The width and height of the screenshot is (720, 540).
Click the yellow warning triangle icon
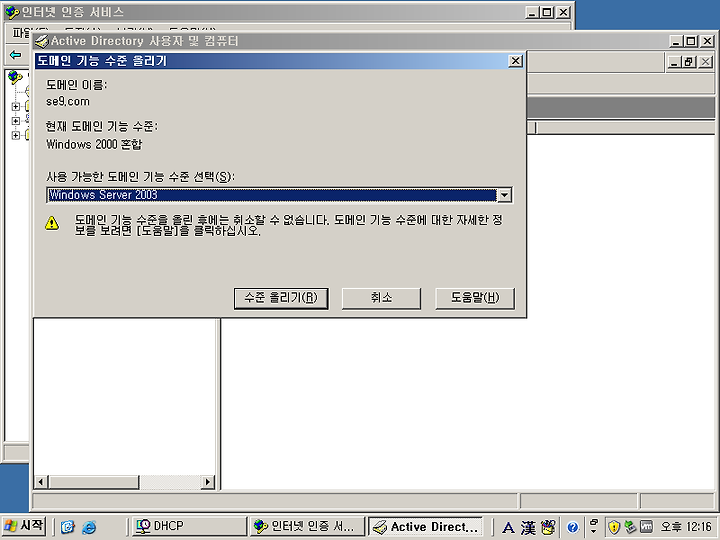tap(52, 223)
